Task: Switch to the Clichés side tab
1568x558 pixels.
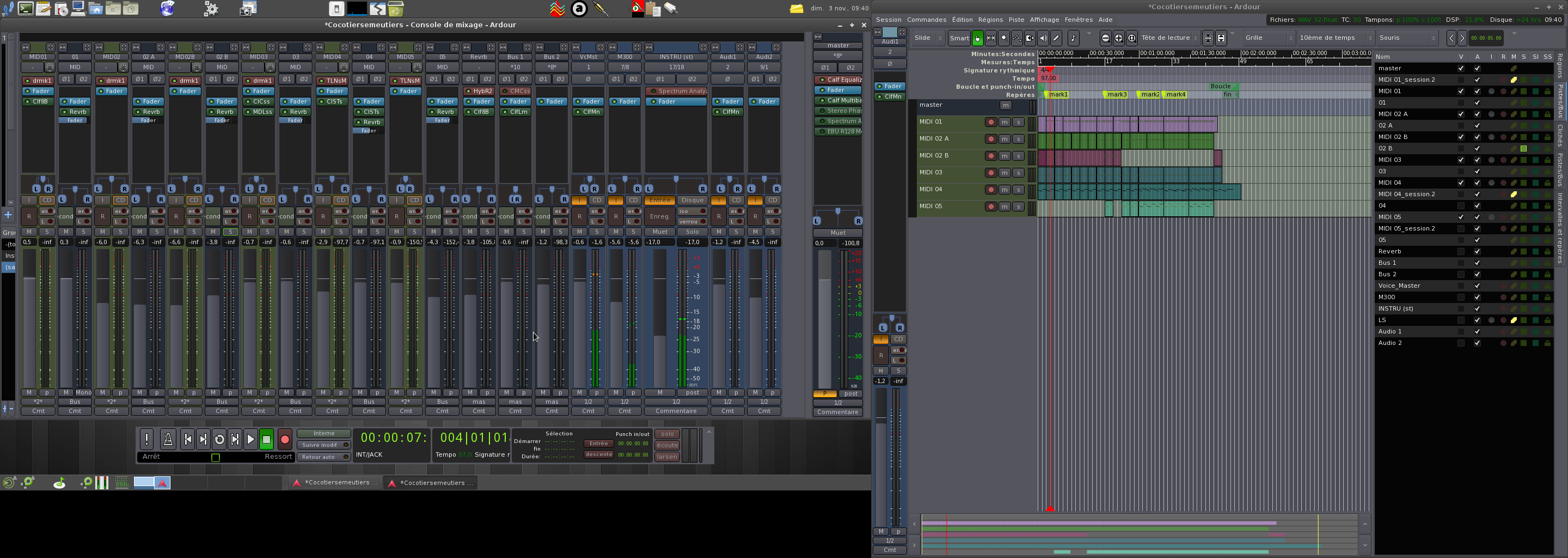Action: (x=1560, y=136)
